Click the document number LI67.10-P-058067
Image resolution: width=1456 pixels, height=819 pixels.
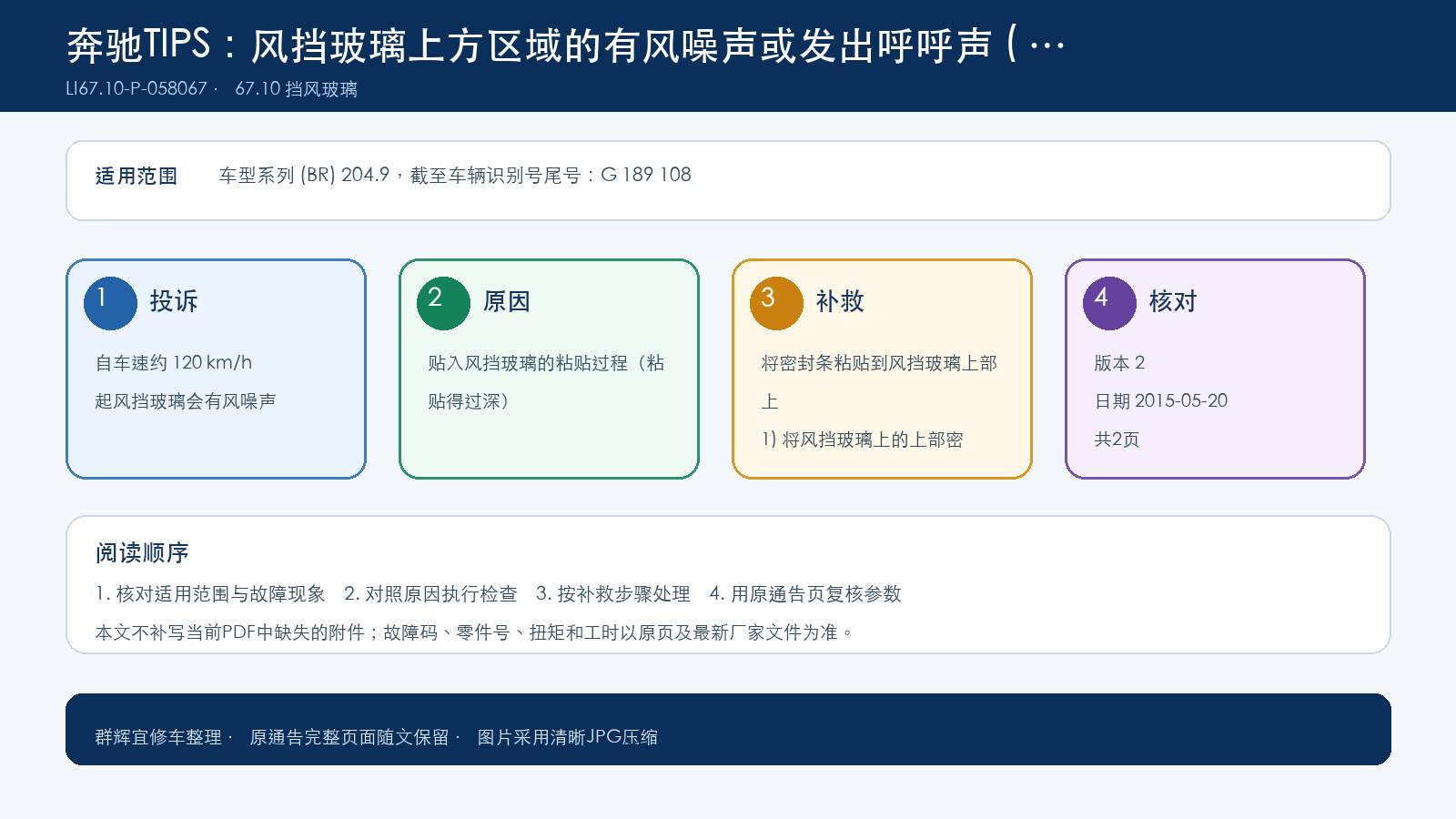(136, 89)
